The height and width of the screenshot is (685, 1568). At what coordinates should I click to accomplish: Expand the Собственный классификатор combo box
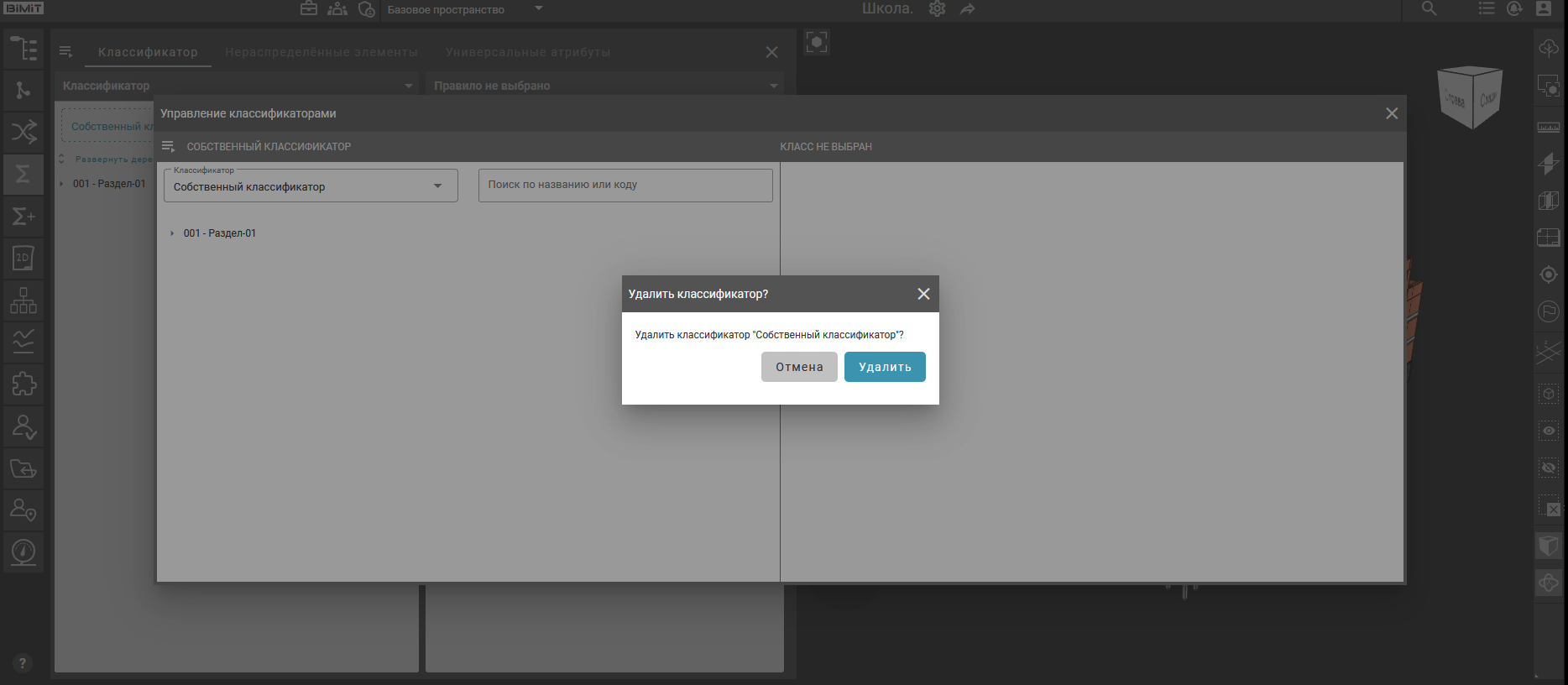coord(311,186)
